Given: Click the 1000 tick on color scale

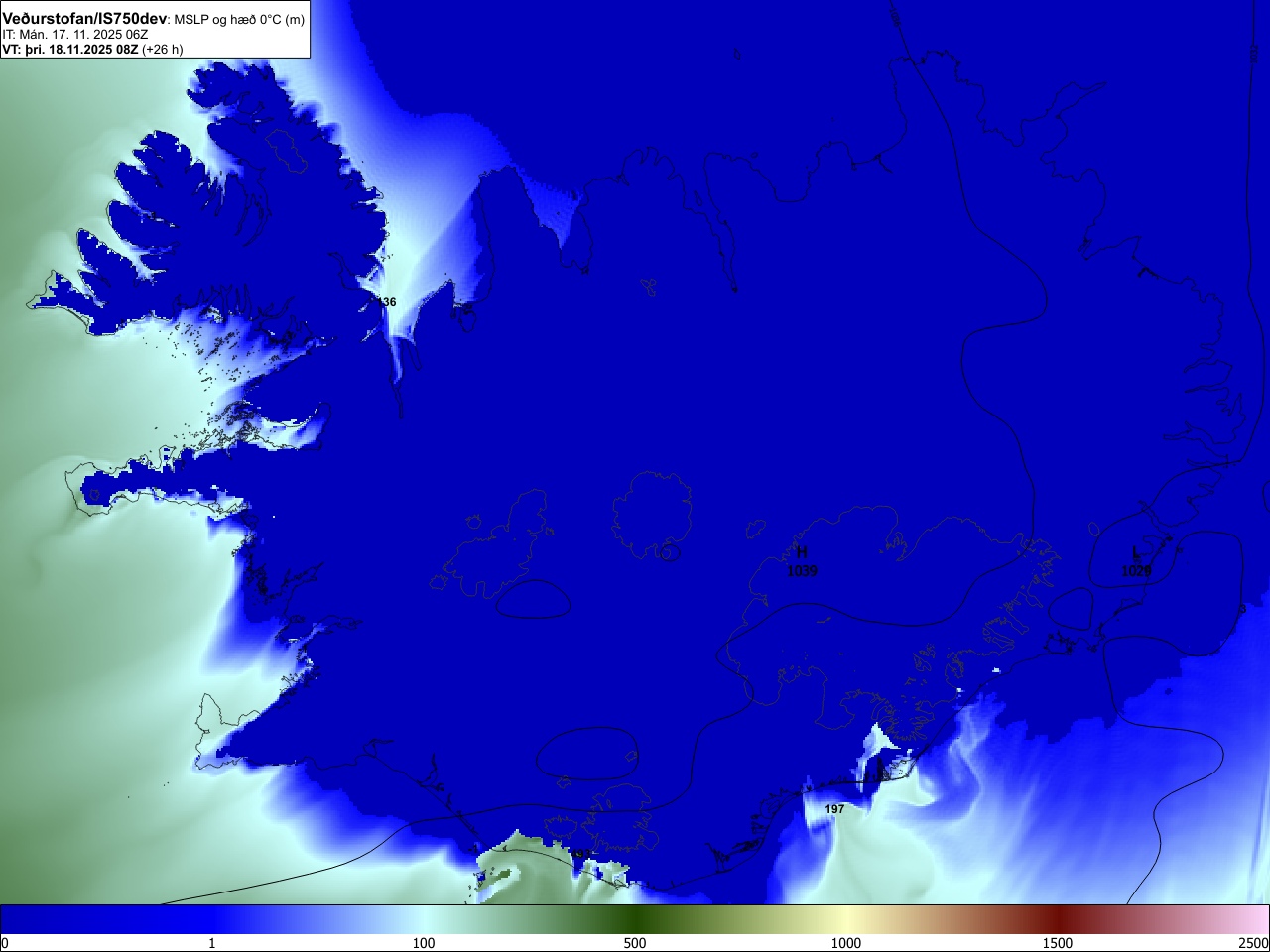Looking at the screenshot, I should (846, 943).
